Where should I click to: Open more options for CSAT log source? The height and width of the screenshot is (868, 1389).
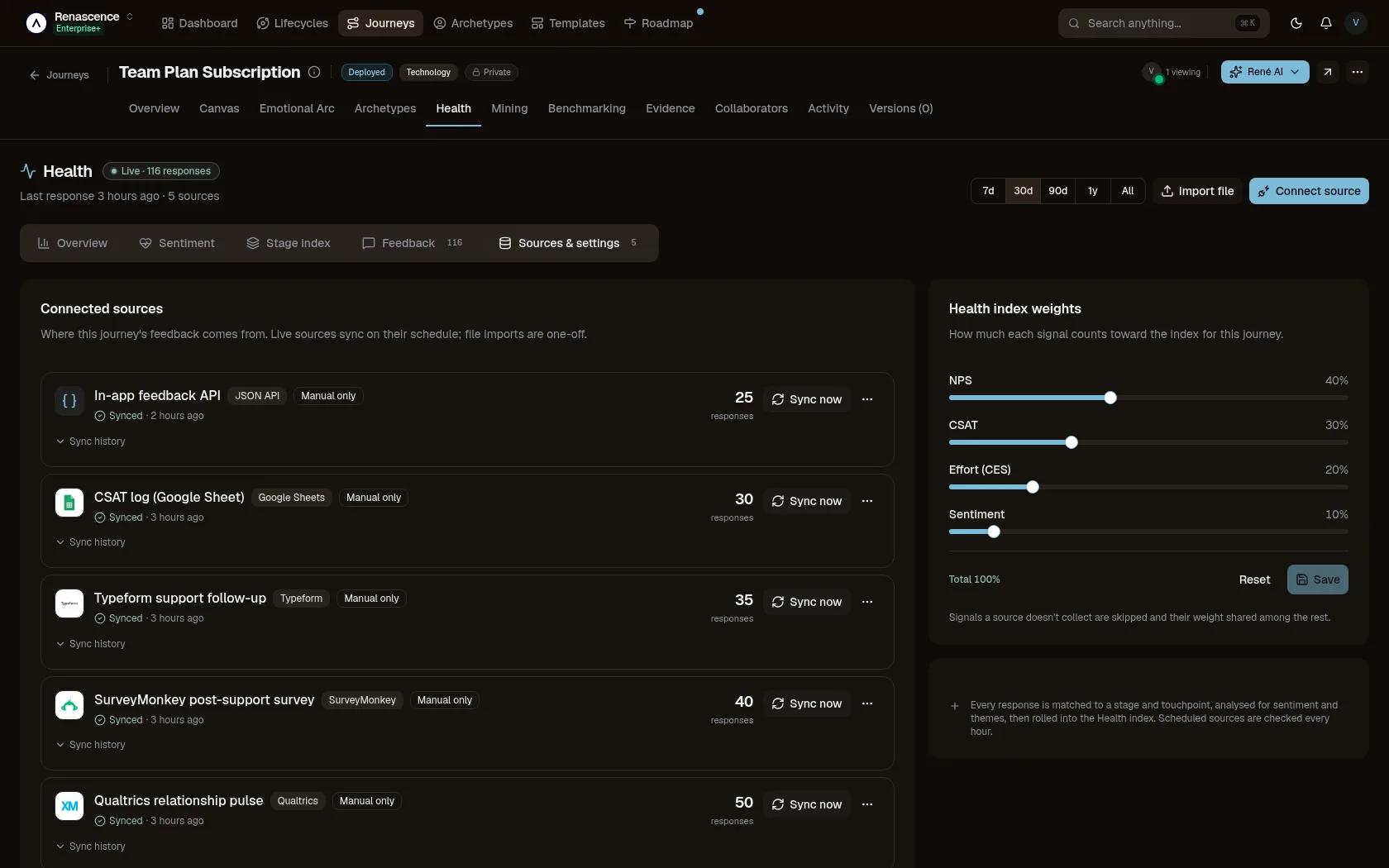866,501
